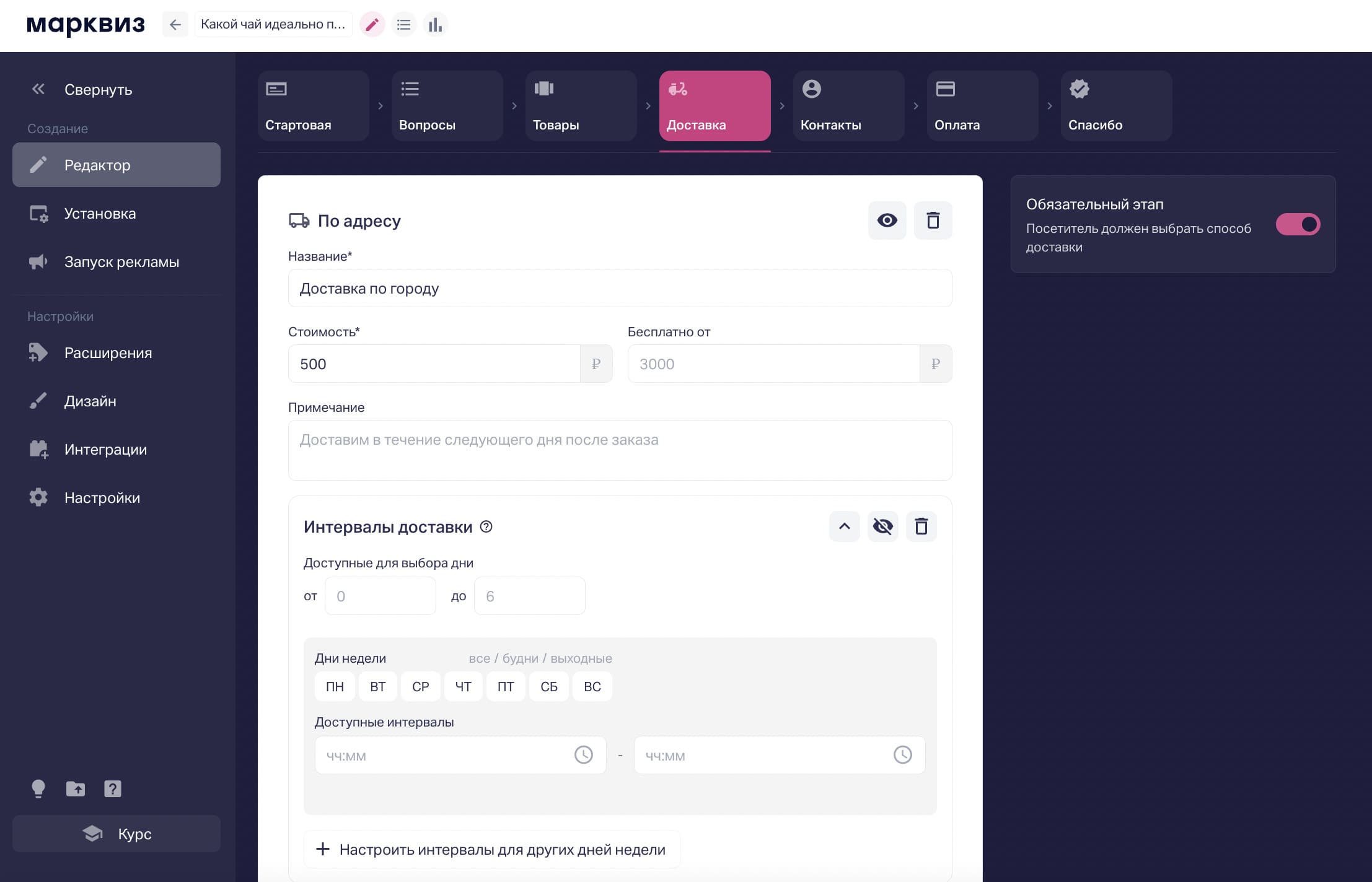1372x882 pixels.
Task: Open Запуск рекламы in sidebar
Action: pos(120,261)
